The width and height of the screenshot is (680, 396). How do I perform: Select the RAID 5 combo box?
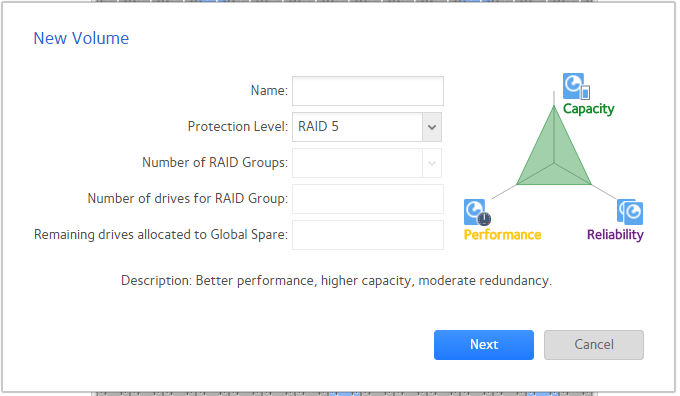pos(367,127)
